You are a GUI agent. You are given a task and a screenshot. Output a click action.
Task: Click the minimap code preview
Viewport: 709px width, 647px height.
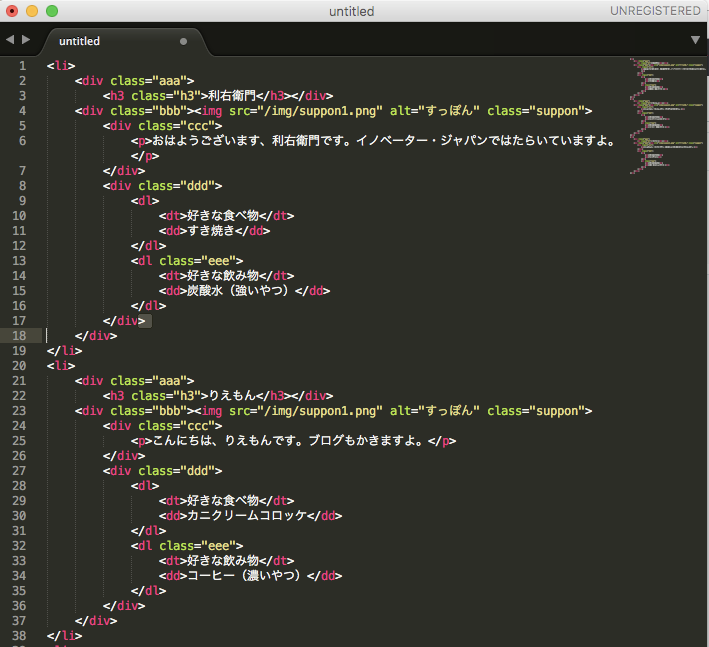click(658, 115)
